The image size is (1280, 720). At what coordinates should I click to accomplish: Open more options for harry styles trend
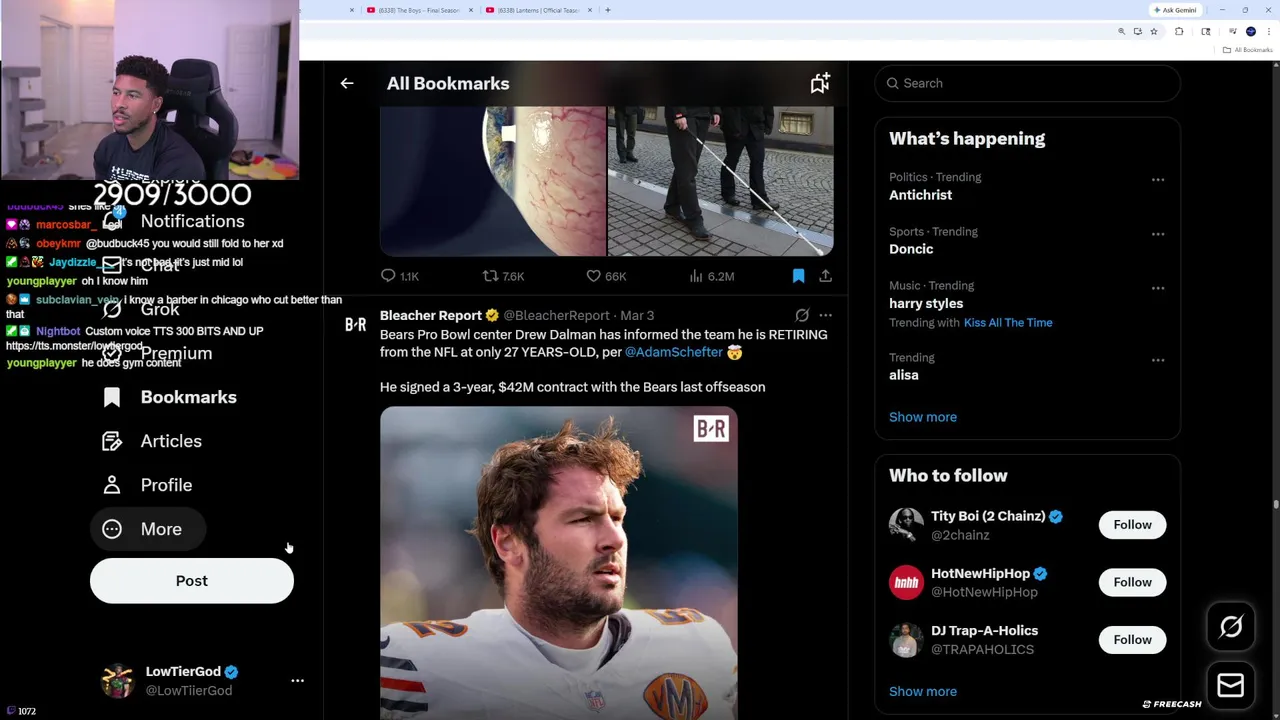(x=1158, y=288)
